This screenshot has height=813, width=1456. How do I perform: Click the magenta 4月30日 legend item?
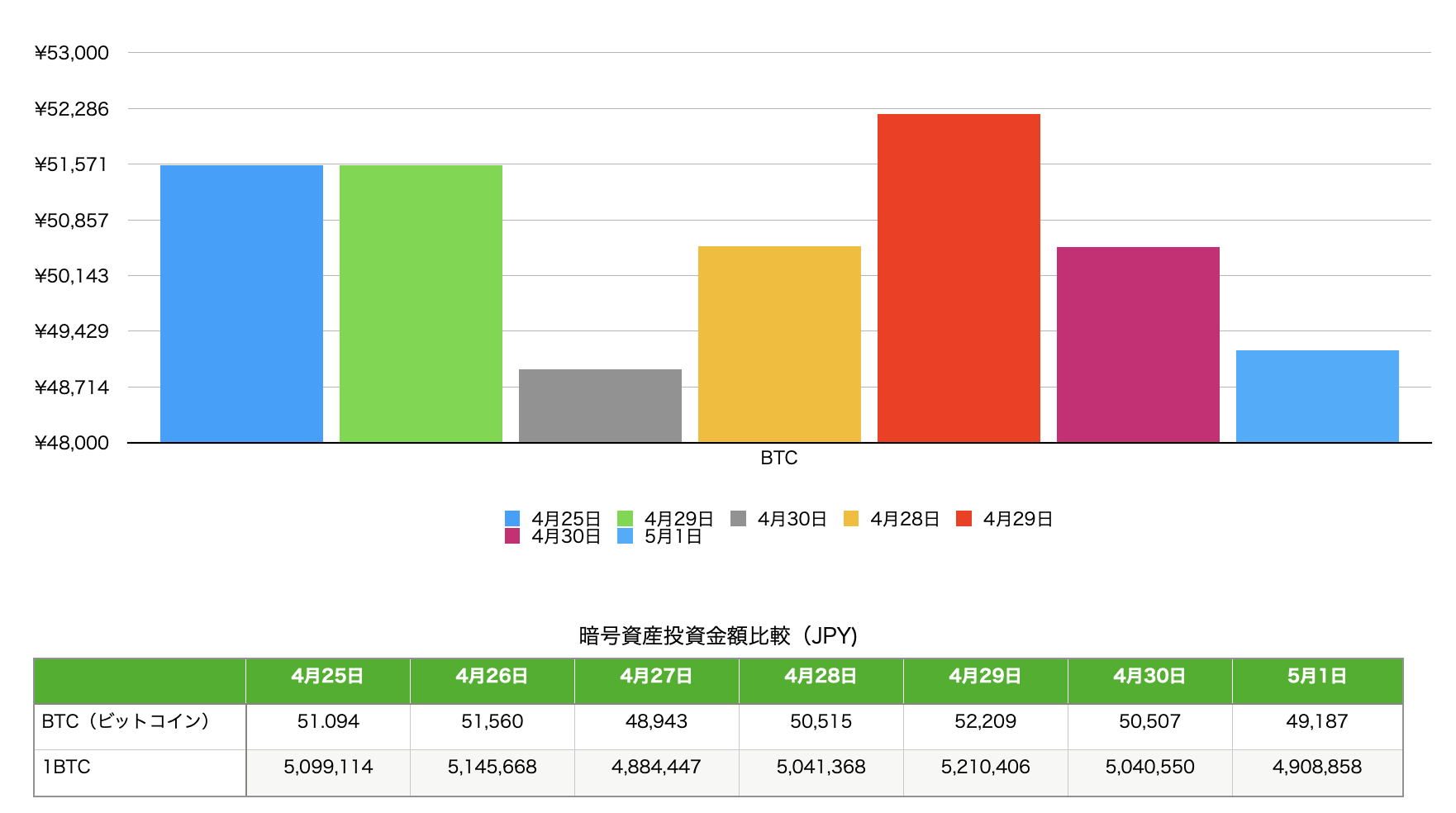click(x=512, y=535)
